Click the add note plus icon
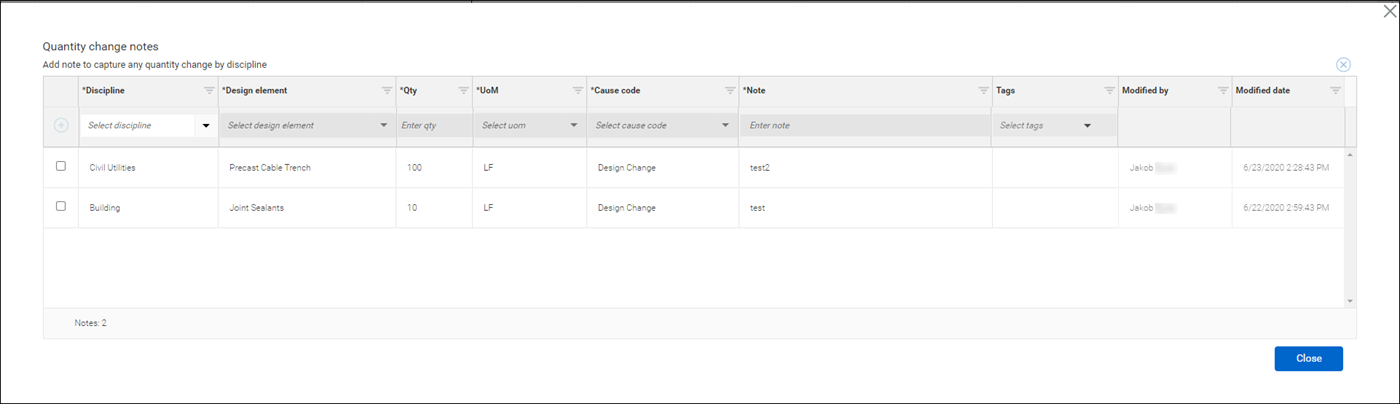 tap(61, 125)
